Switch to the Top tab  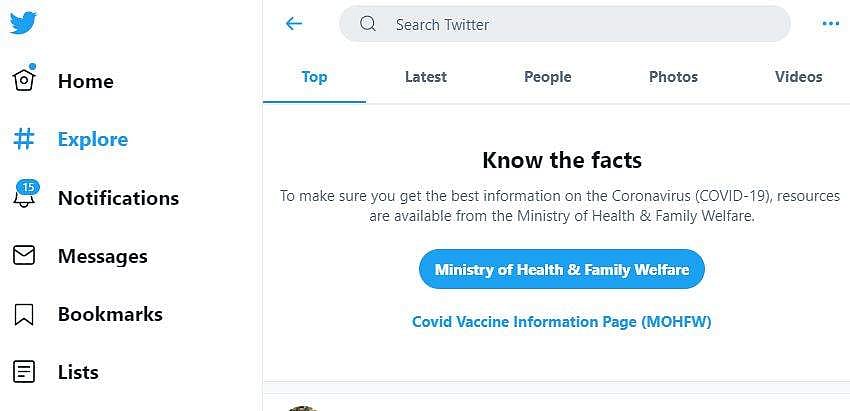pos(314,77)
